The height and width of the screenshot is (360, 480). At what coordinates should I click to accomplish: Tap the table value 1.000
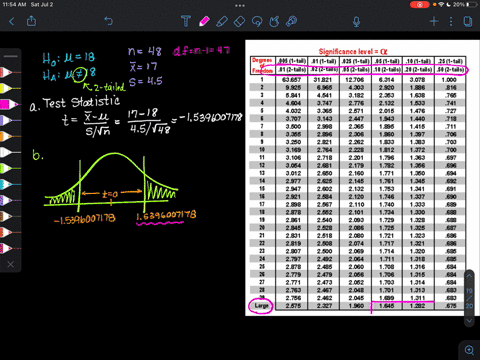click(449, 80)
